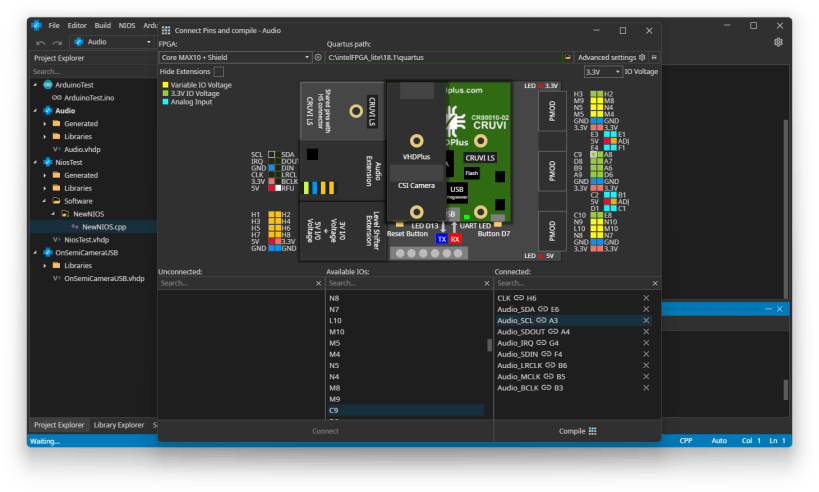Click the undo arrow in the toolbar
The height and width of the screenshot is (492, 819).
click(x=41, y=42)
